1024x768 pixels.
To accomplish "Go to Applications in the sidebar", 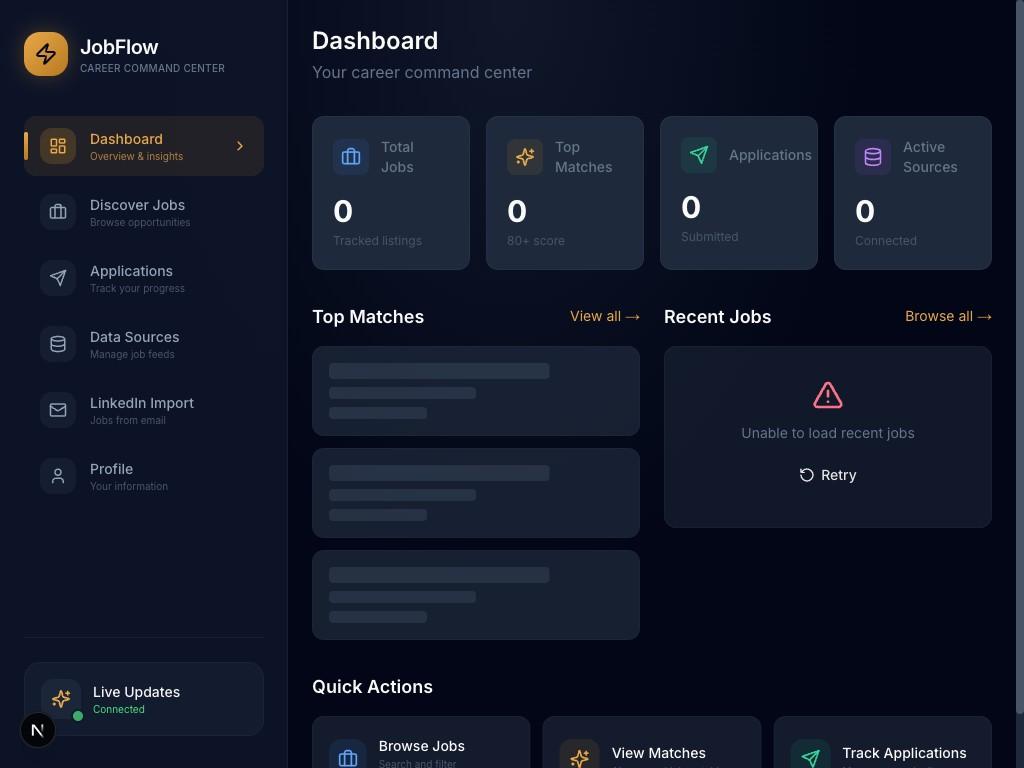I will pyautogui.click(x=144, y=278).
